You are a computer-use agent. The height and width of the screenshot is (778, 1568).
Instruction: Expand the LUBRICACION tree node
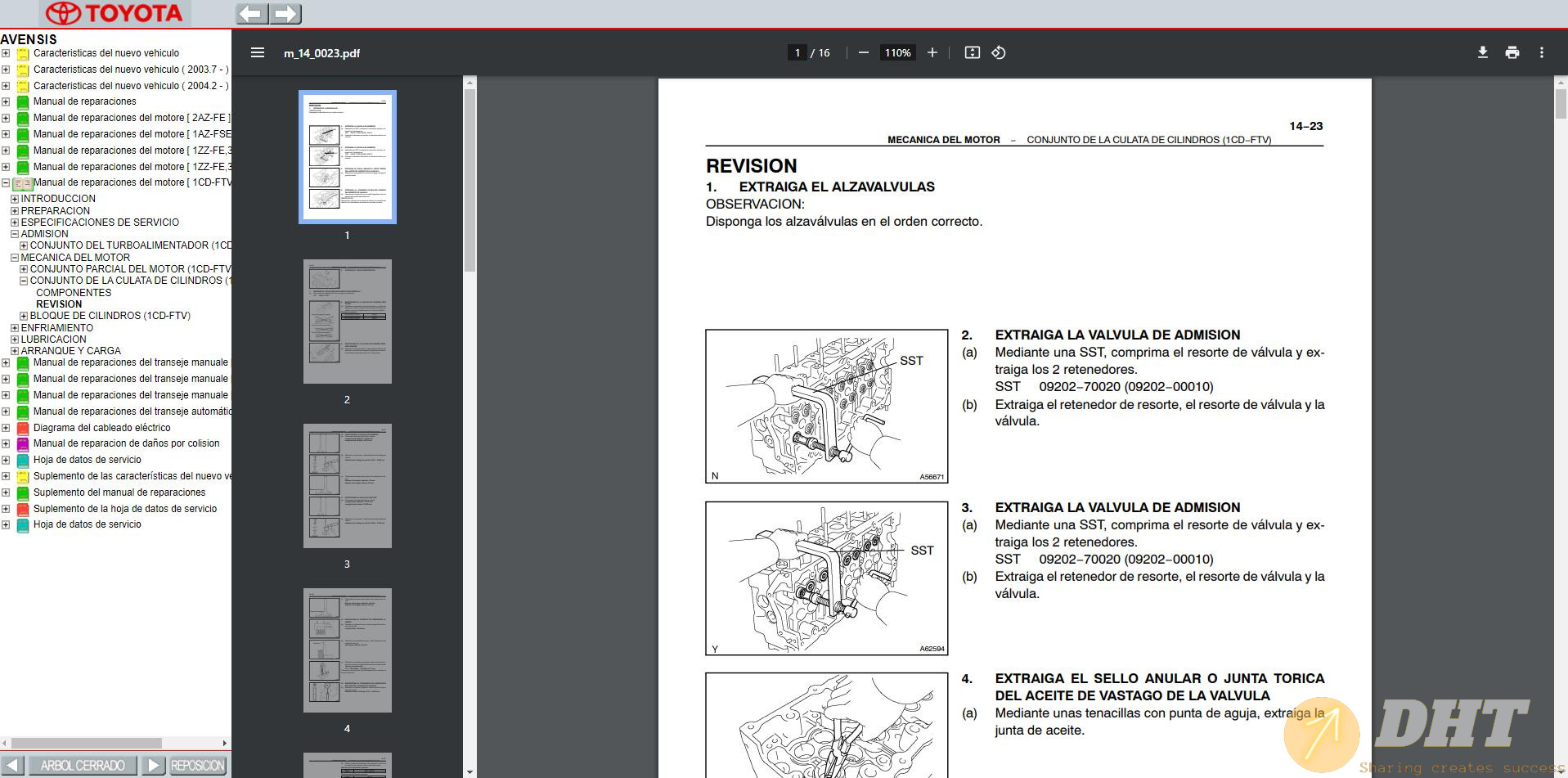pos(15,340)
